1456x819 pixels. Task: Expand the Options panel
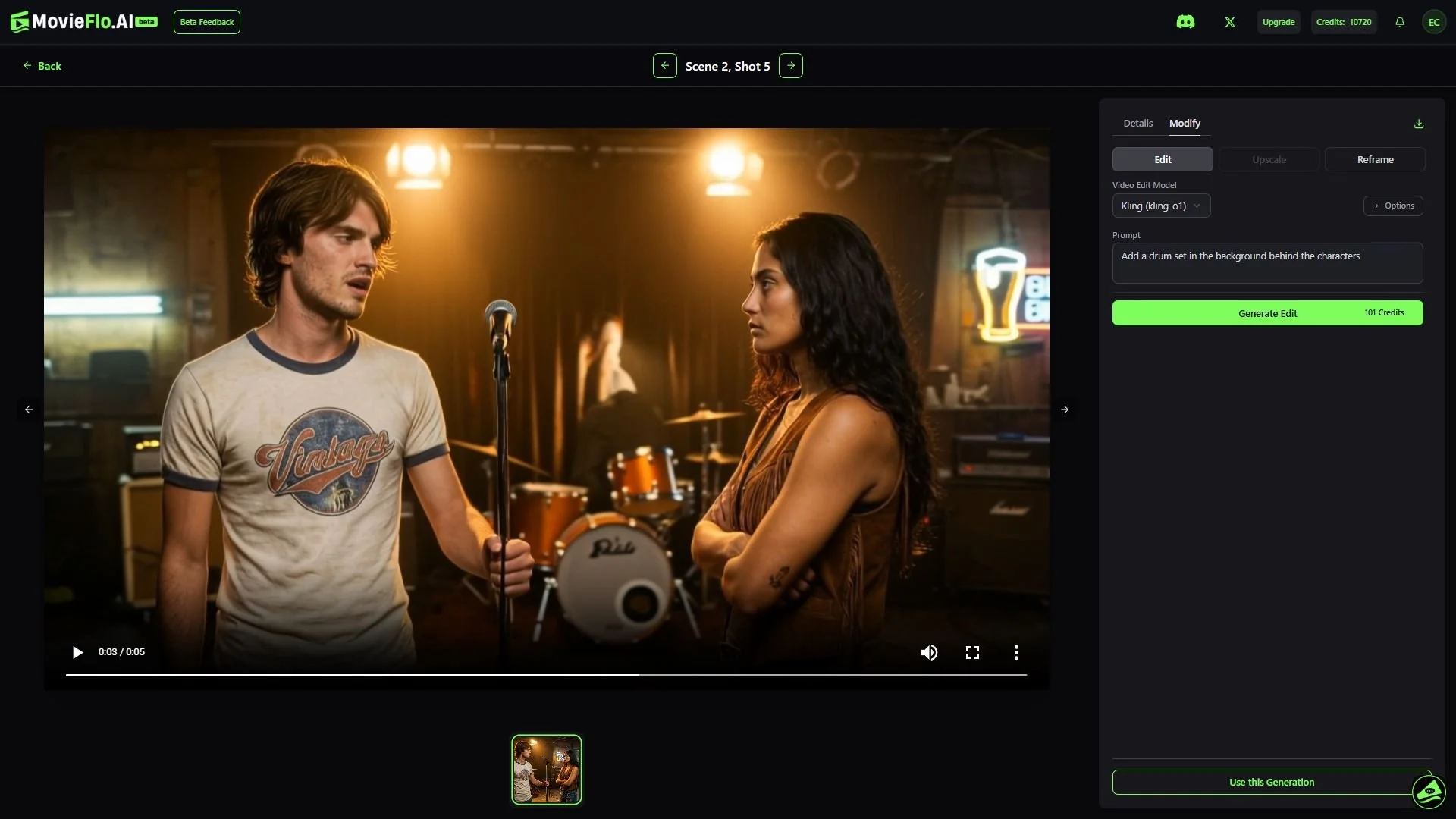coord(1394,206)
